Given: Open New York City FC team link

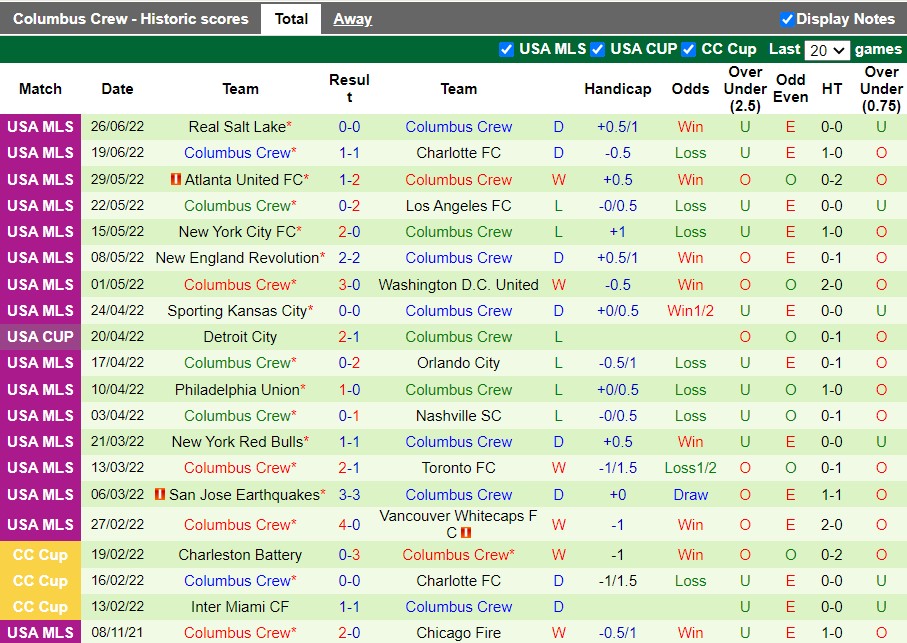Looking at the screenshot, I should (x=237, y=232).
